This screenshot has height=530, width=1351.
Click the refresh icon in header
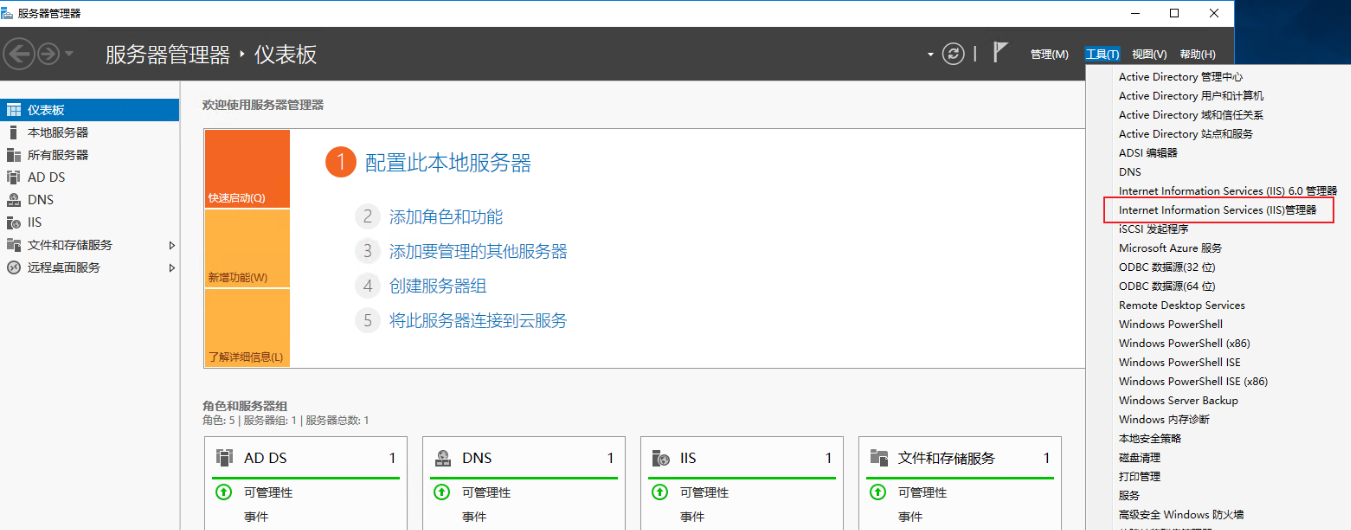(954, 54)
